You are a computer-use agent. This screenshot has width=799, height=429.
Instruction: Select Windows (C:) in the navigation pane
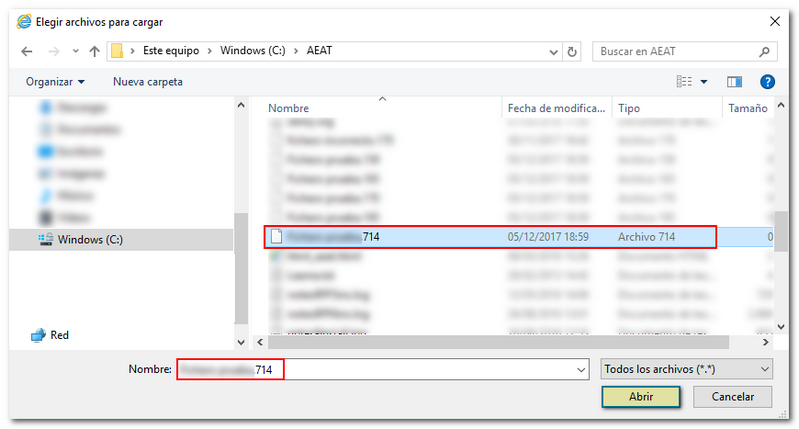click(89, 239)
